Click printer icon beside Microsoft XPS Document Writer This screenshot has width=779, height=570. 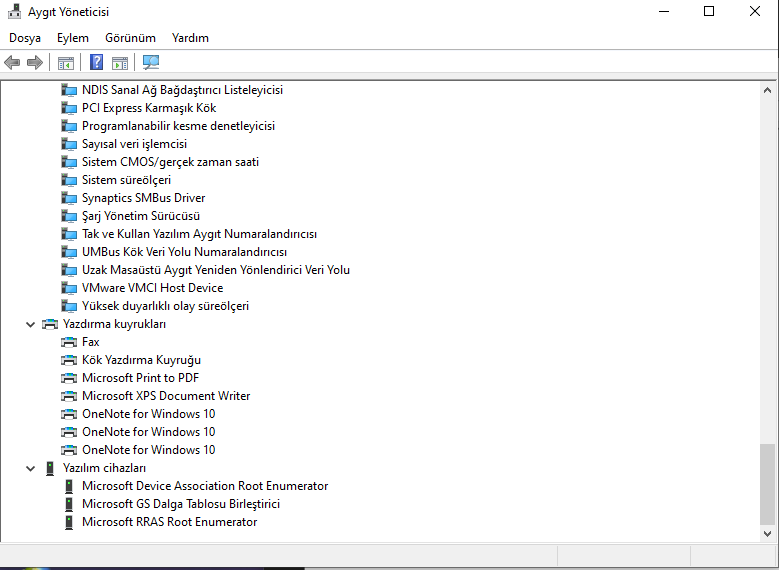pos(69,396)
